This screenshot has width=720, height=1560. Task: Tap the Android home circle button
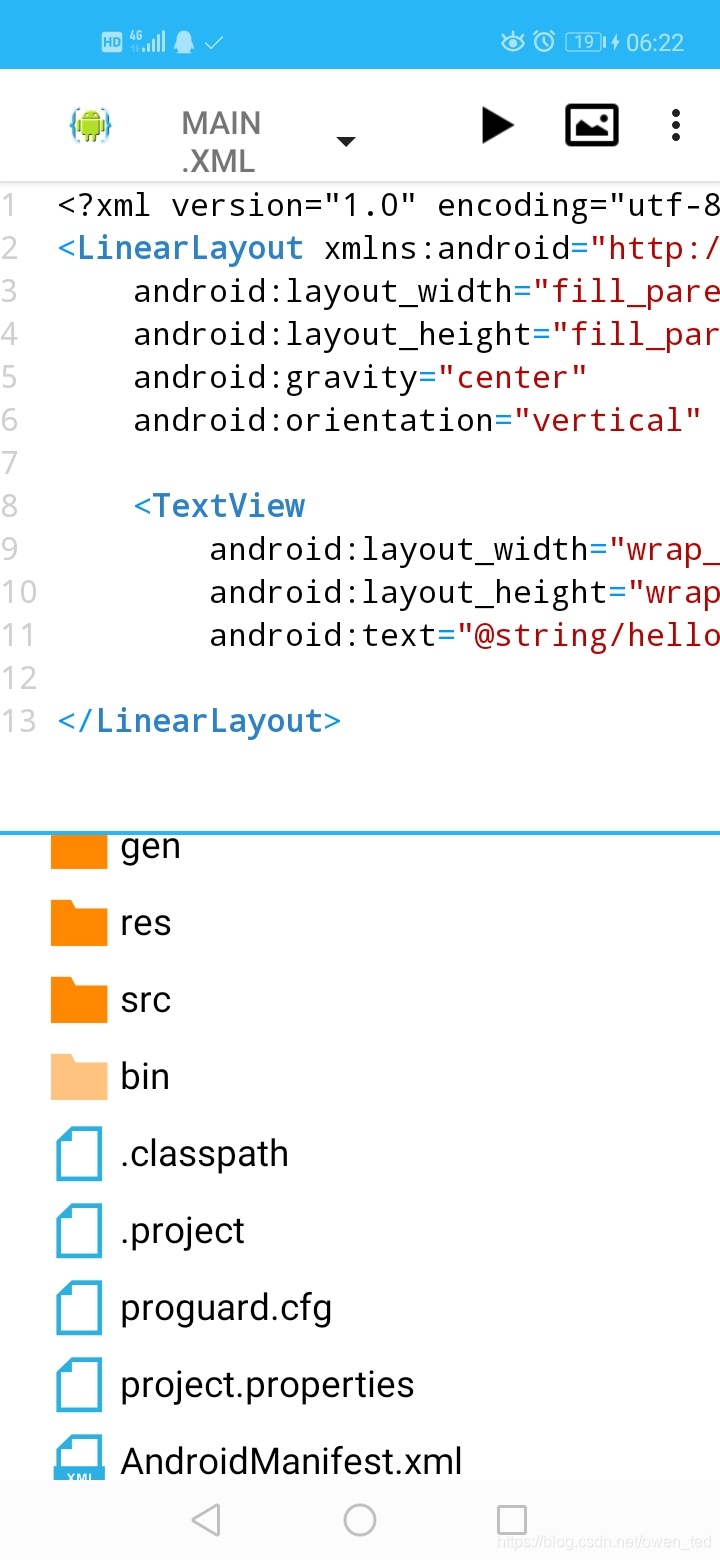click(360, 1520)
